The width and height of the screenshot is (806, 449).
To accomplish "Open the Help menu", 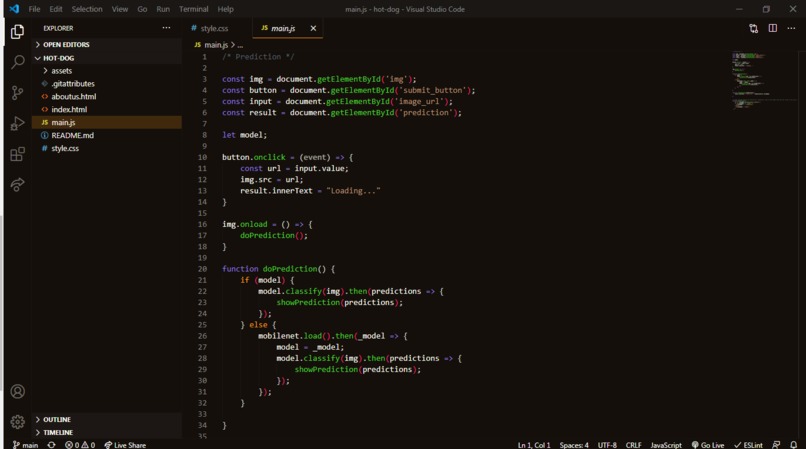I will (225, 9).
